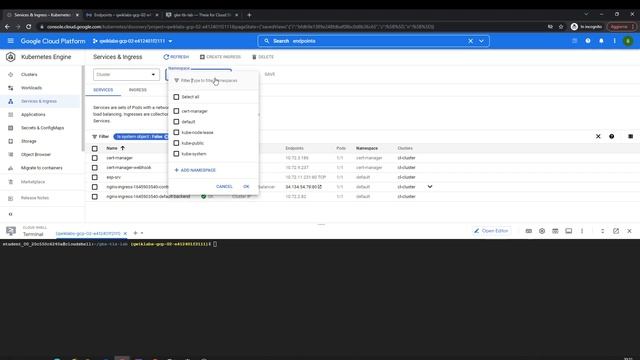Click the Object Browser sidebar icon

11,155
